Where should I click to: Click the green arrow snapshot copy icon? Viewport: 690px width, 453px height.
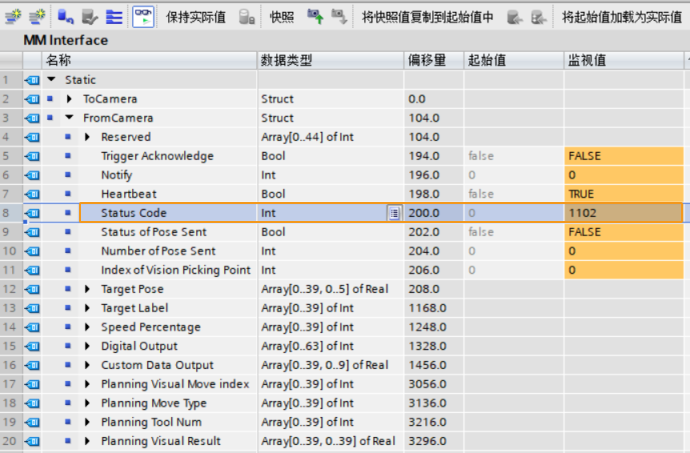[315, 17]
